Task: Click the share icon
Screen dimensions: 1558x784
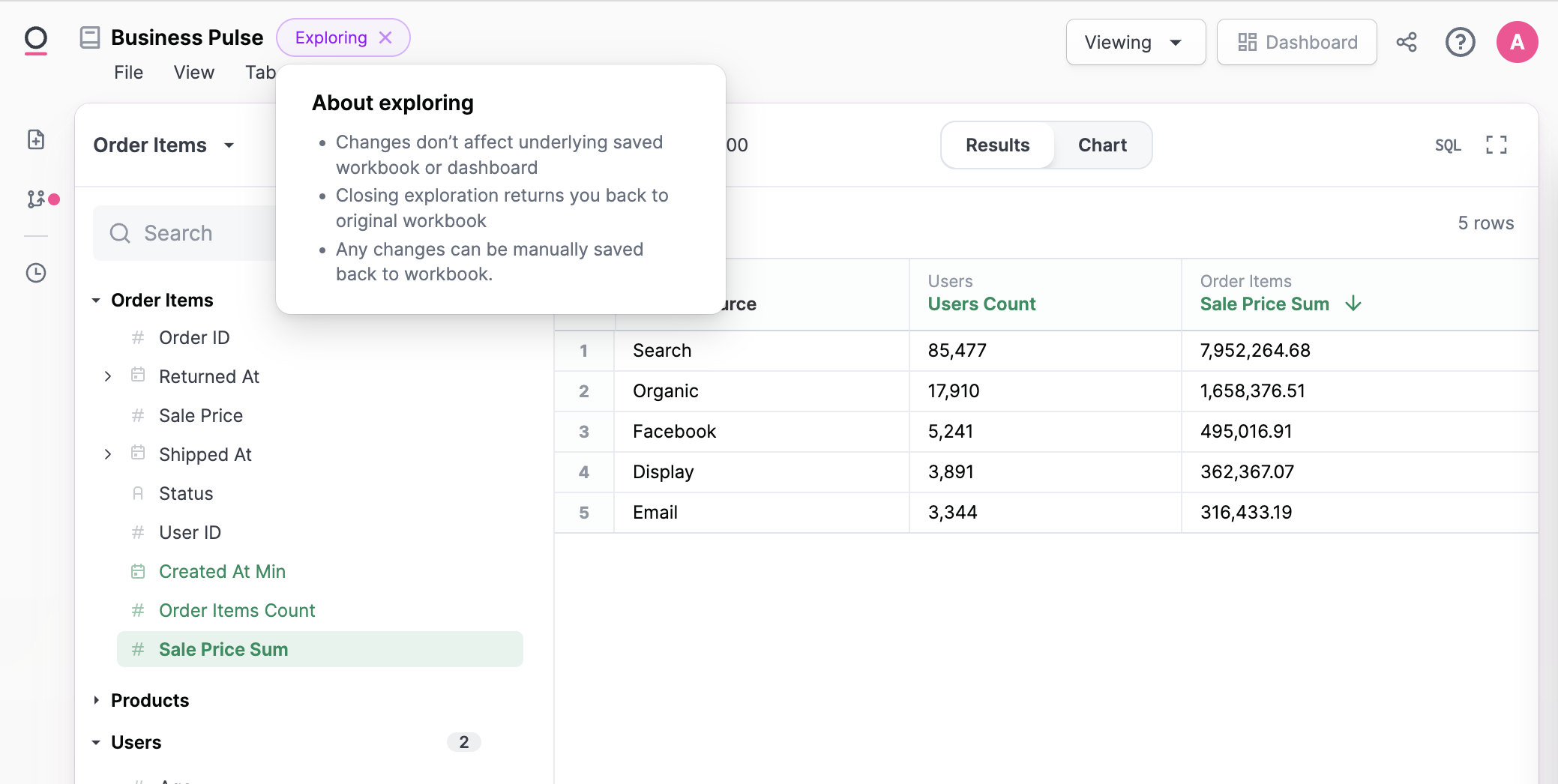Action: (1407, 42)
